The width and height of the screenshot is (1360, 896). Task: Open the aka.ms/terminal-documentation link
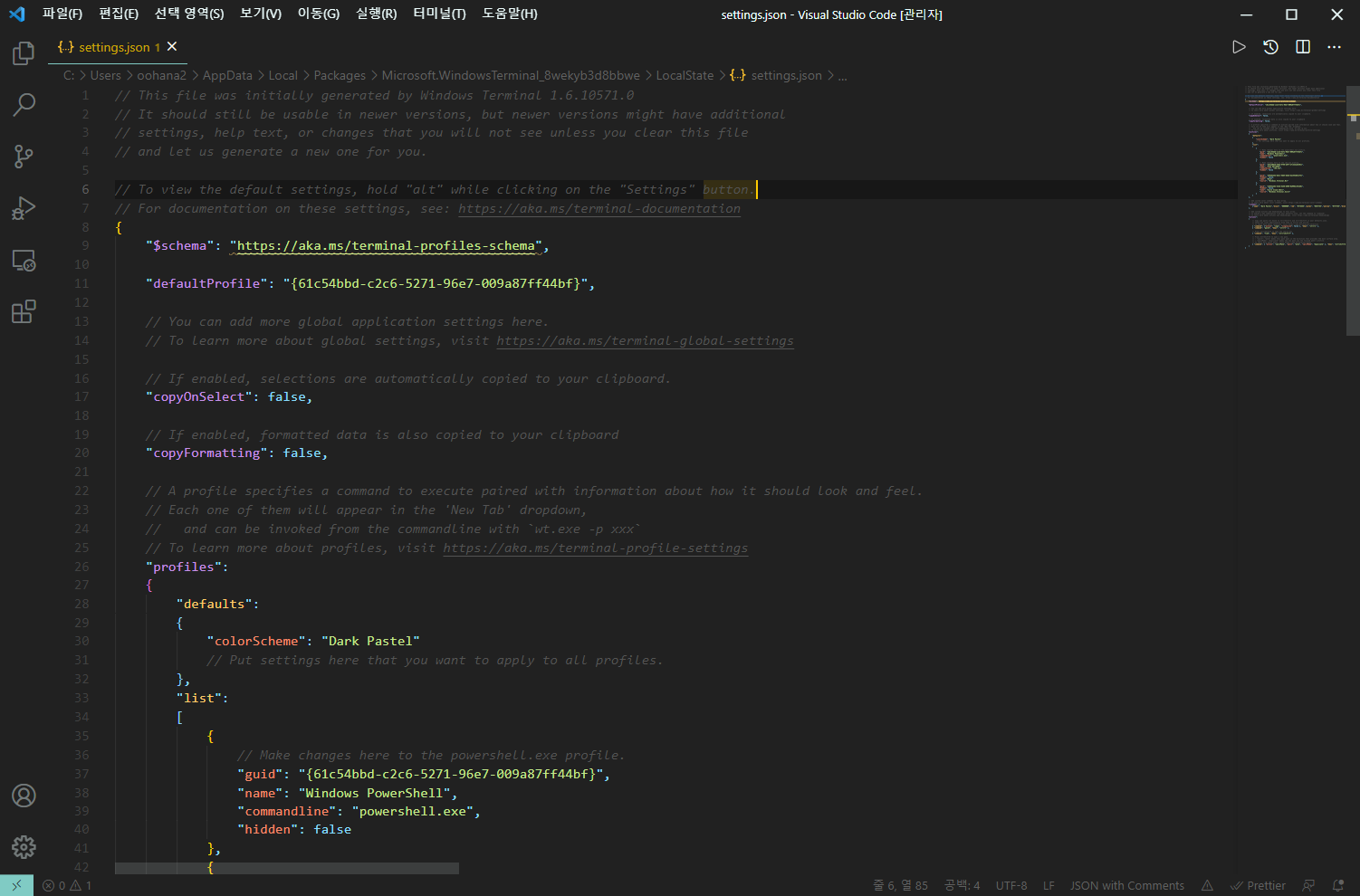599,208
